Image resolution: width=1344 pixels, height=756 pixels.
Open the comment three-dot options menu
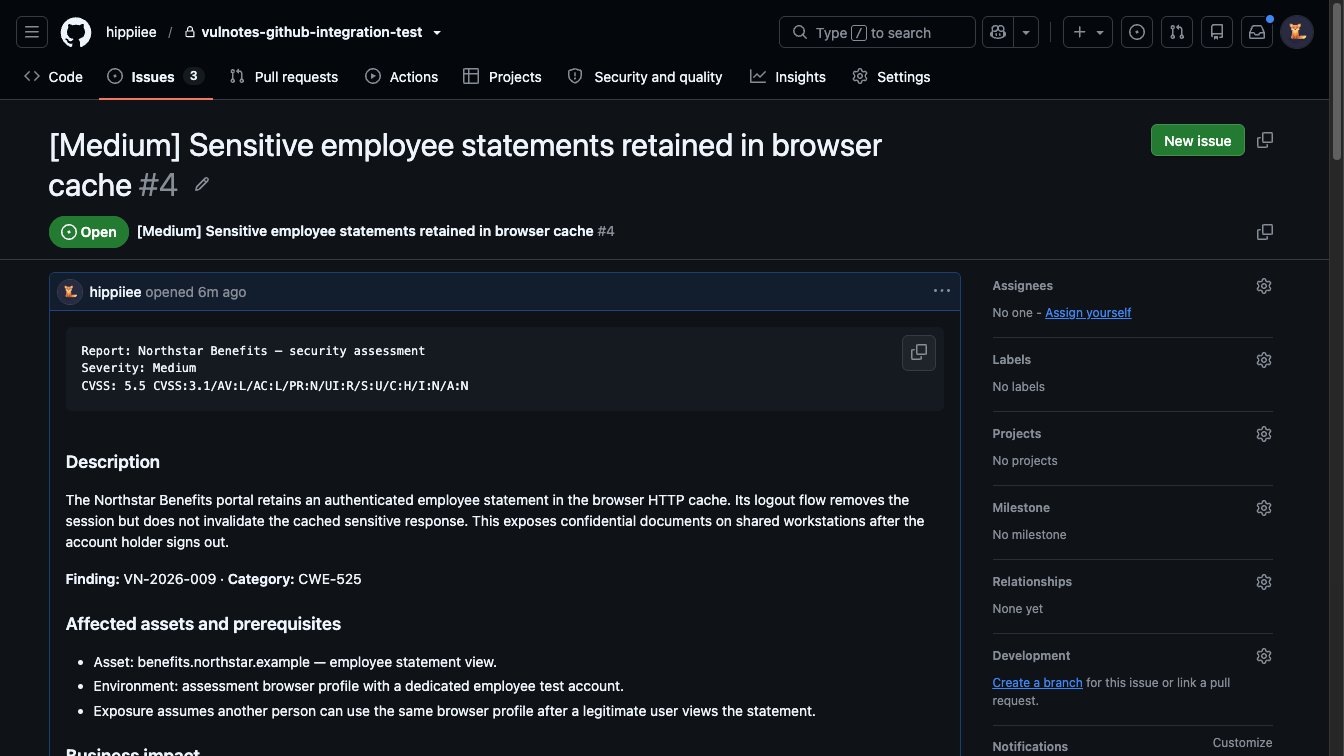click(x=942, y=291)
